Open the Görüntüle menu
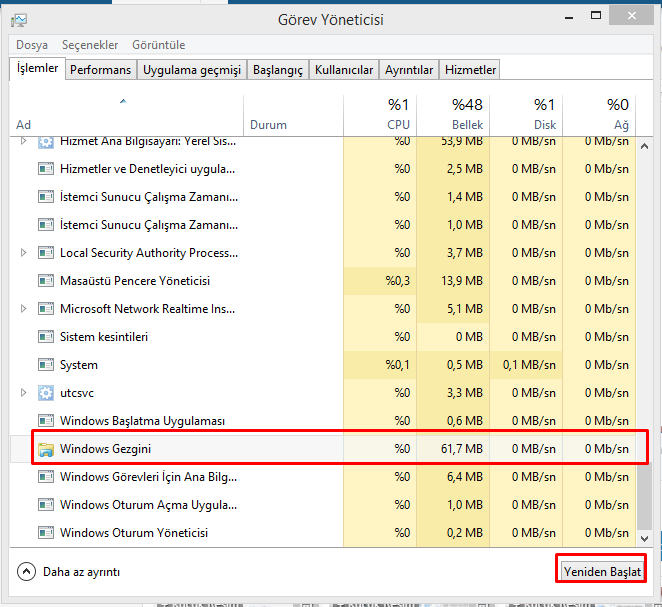The image size is (662, 607). pyautogui.click(x=159, y=45)
